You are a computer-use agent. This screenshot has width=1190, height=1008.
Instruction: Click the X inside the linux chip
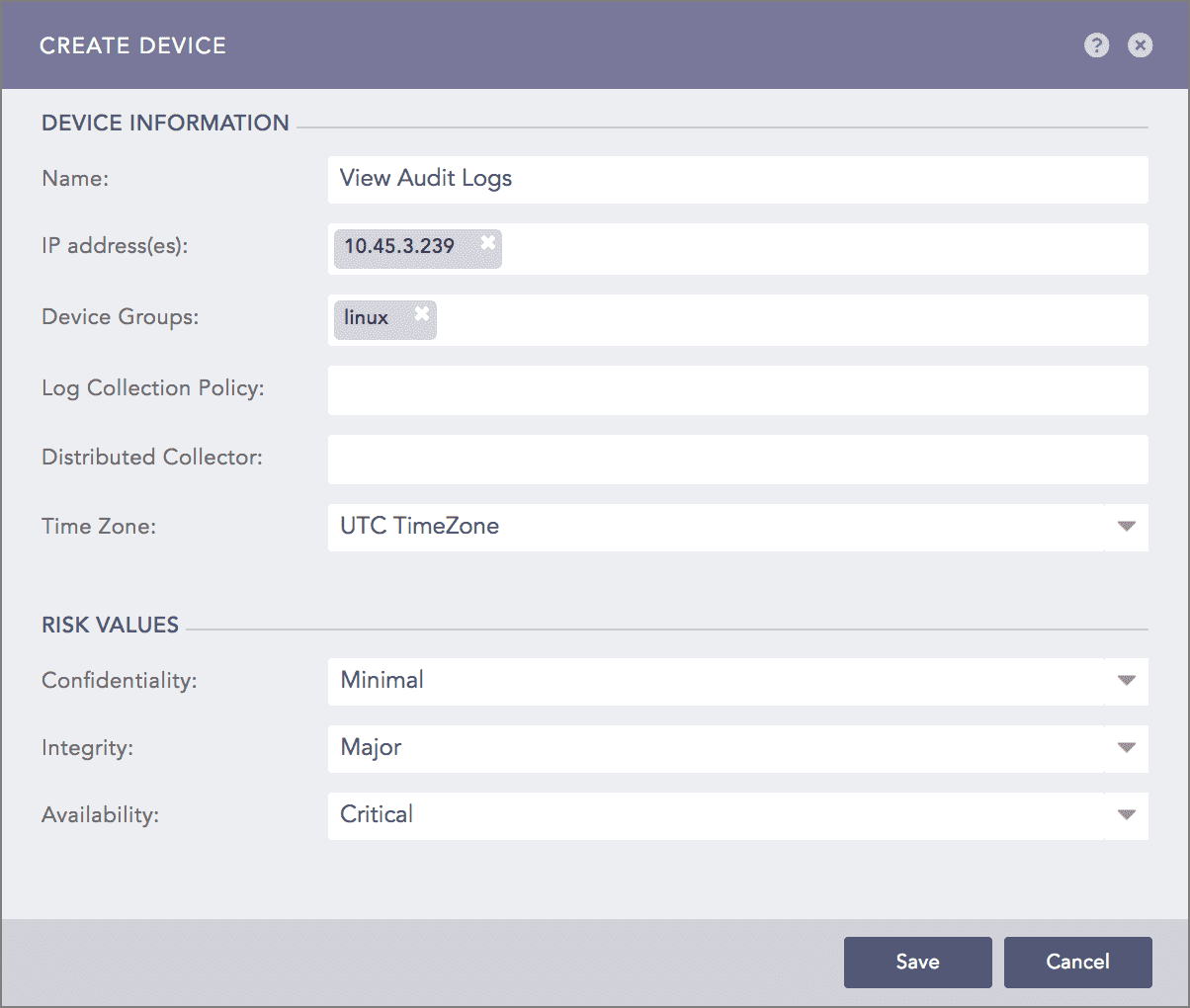coord(422,312)
